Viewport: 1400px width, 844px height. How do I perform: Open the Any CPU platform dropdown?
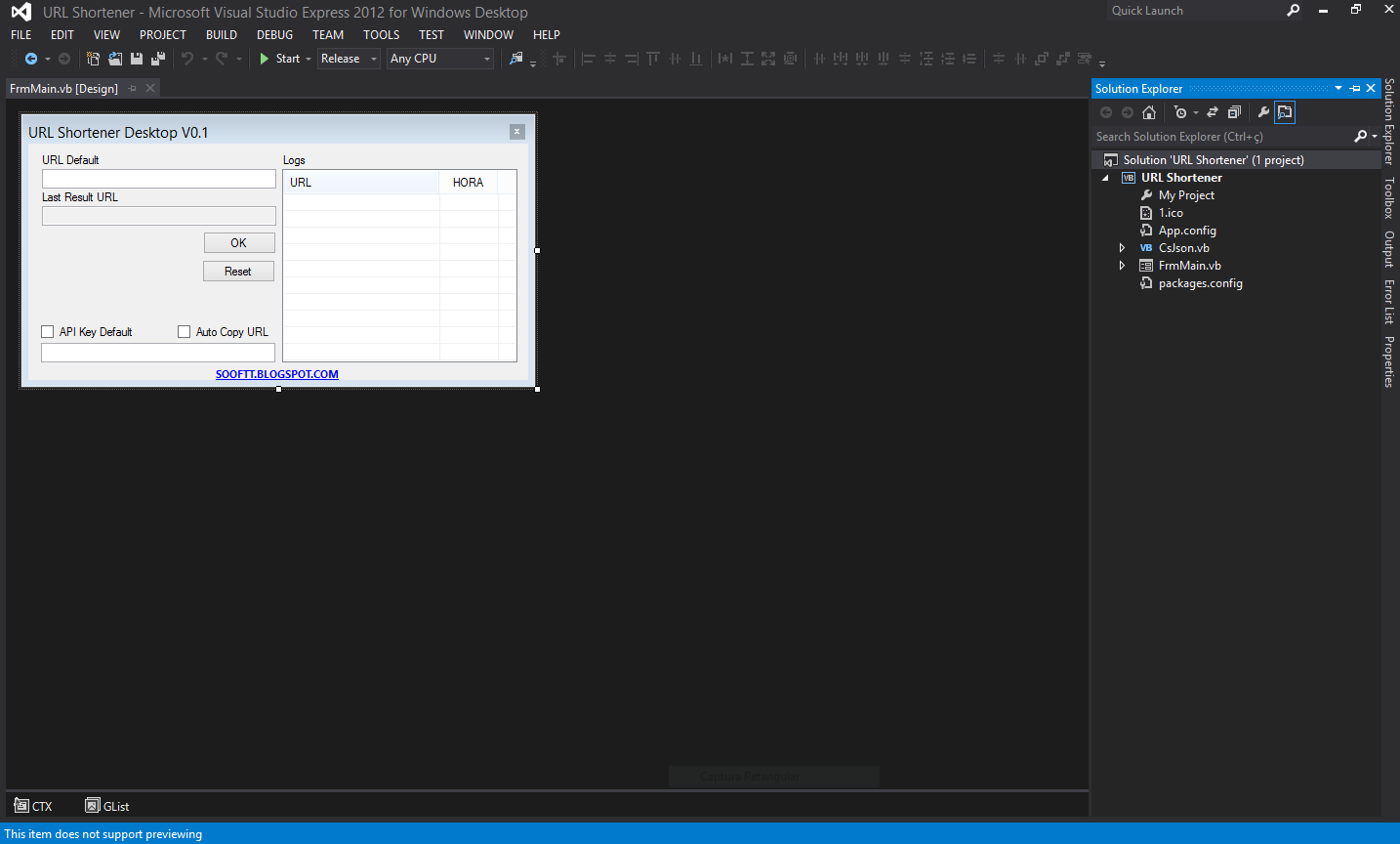point(487,59)
